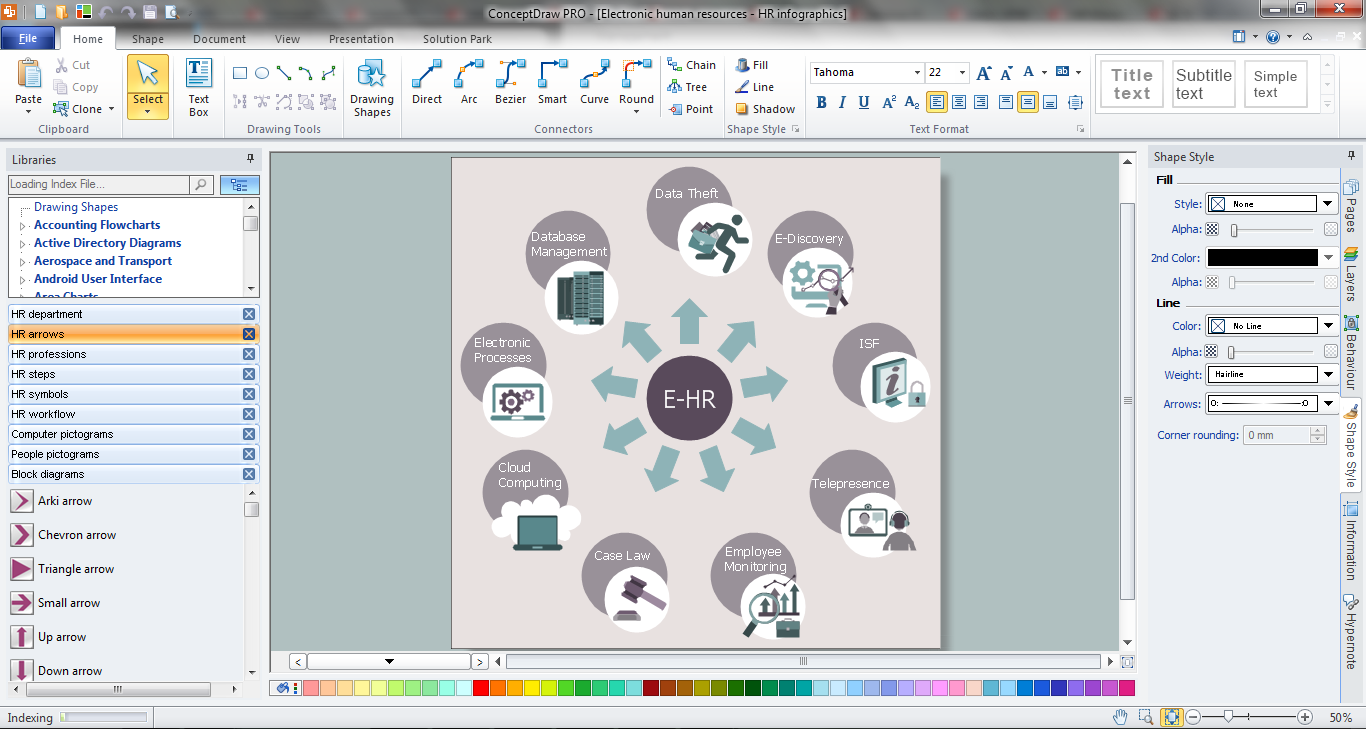Screen dimensions: 1366x729
Task: Toggle Italic text formatting
Action: (x=842, y=102)
